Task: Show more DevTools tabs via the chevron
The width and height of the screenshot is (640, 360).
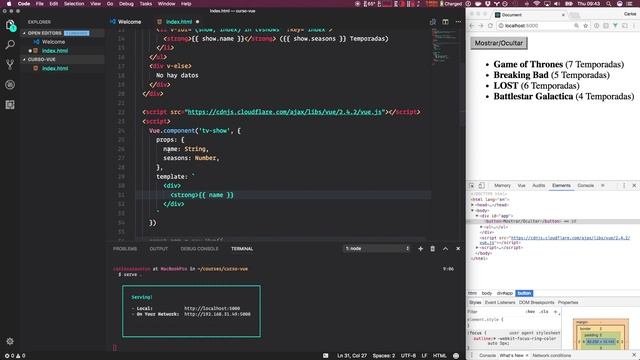Action: pyautogui.click(x=602, y=186)
